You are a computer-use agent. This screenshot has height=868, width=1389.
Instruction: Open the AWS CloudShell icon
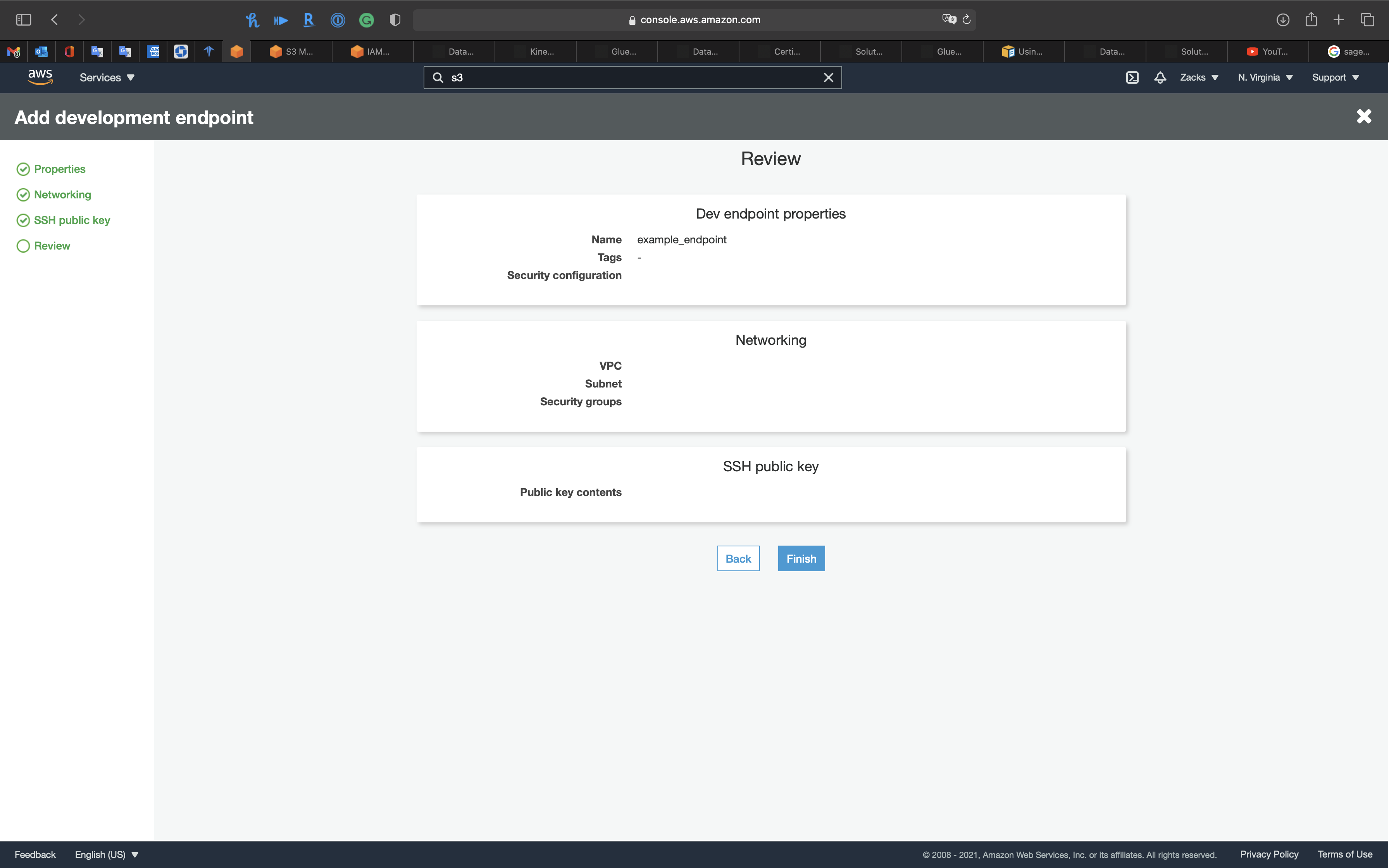tap(1132, 77)
